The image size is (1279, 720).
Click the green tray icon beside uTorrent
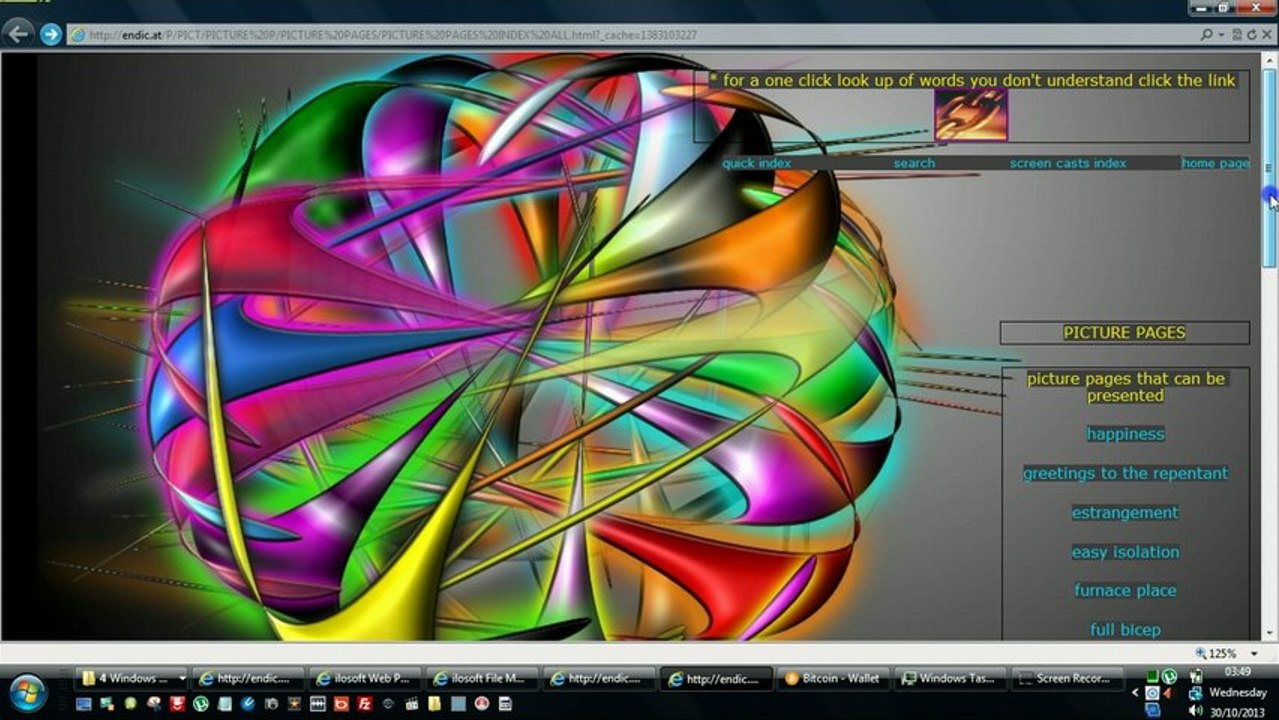pyautogui.click(x=1153, y=676)
